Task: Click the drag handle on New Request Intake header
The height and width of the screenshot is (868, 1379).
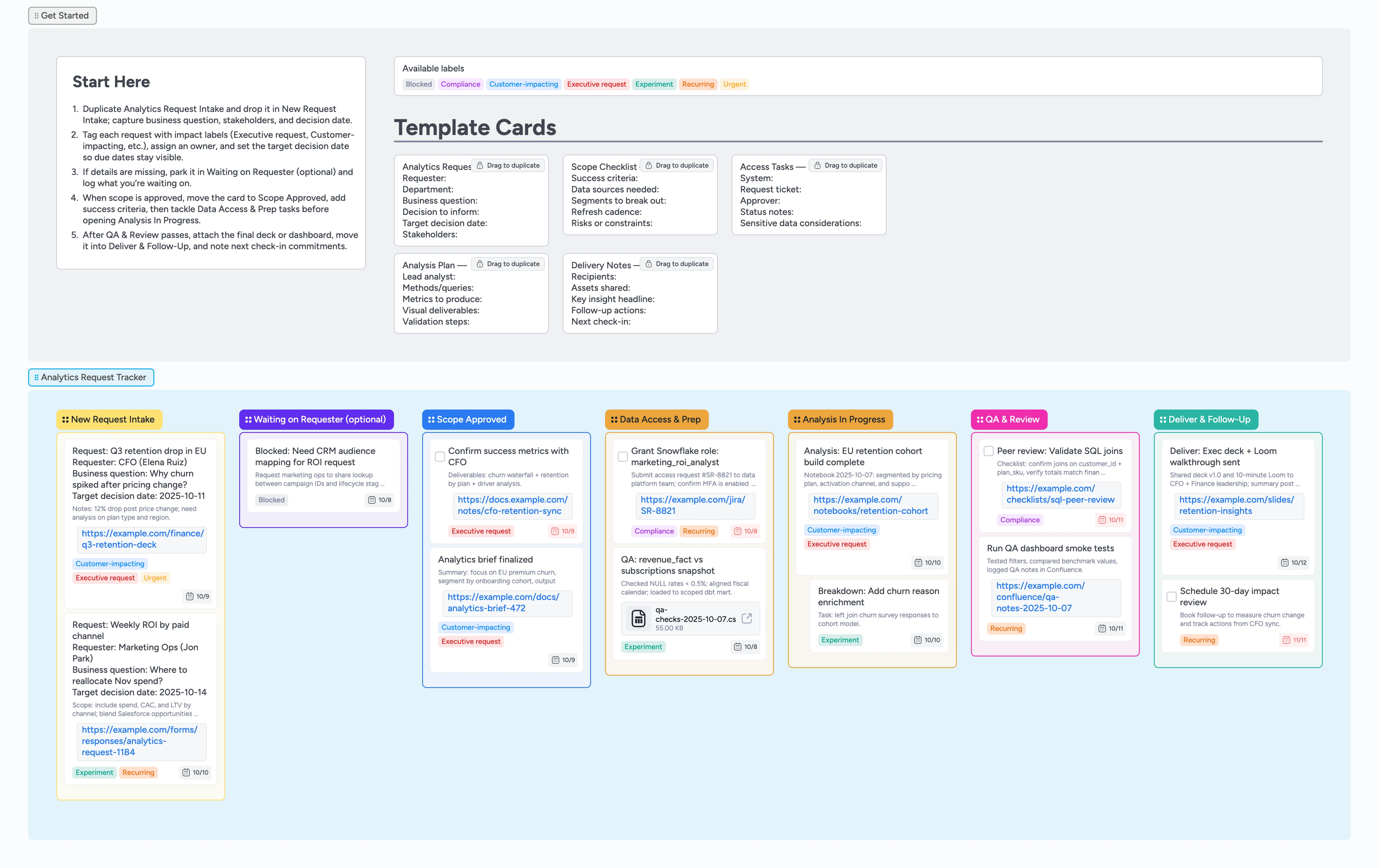Action: coord(65,419)
